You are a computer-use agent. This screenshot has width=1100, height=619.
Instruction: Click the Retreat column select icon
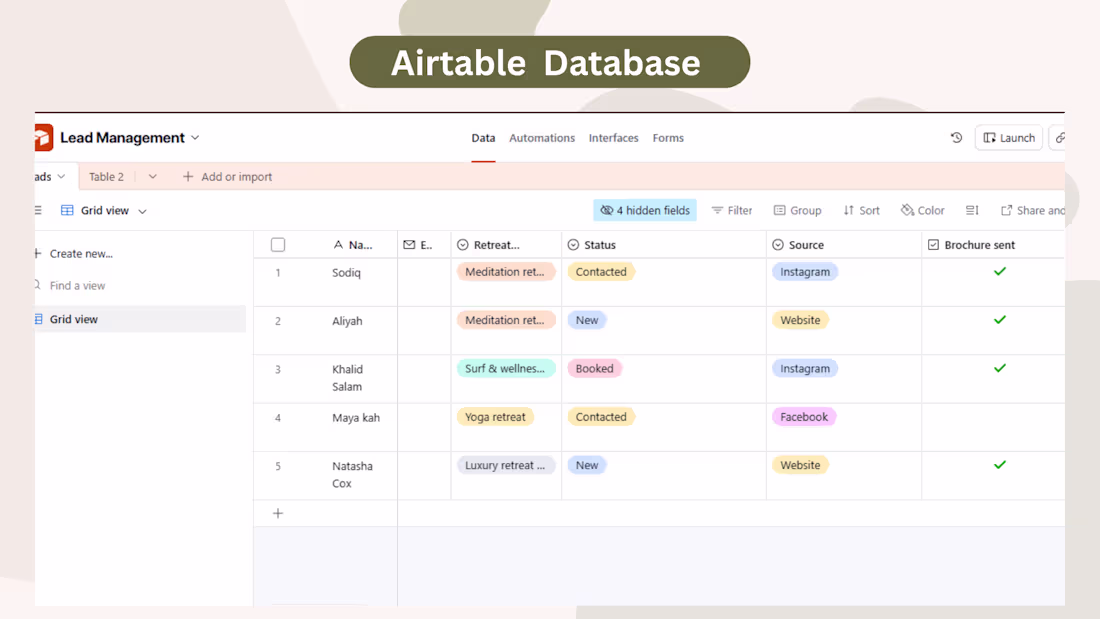pos(462,245)
